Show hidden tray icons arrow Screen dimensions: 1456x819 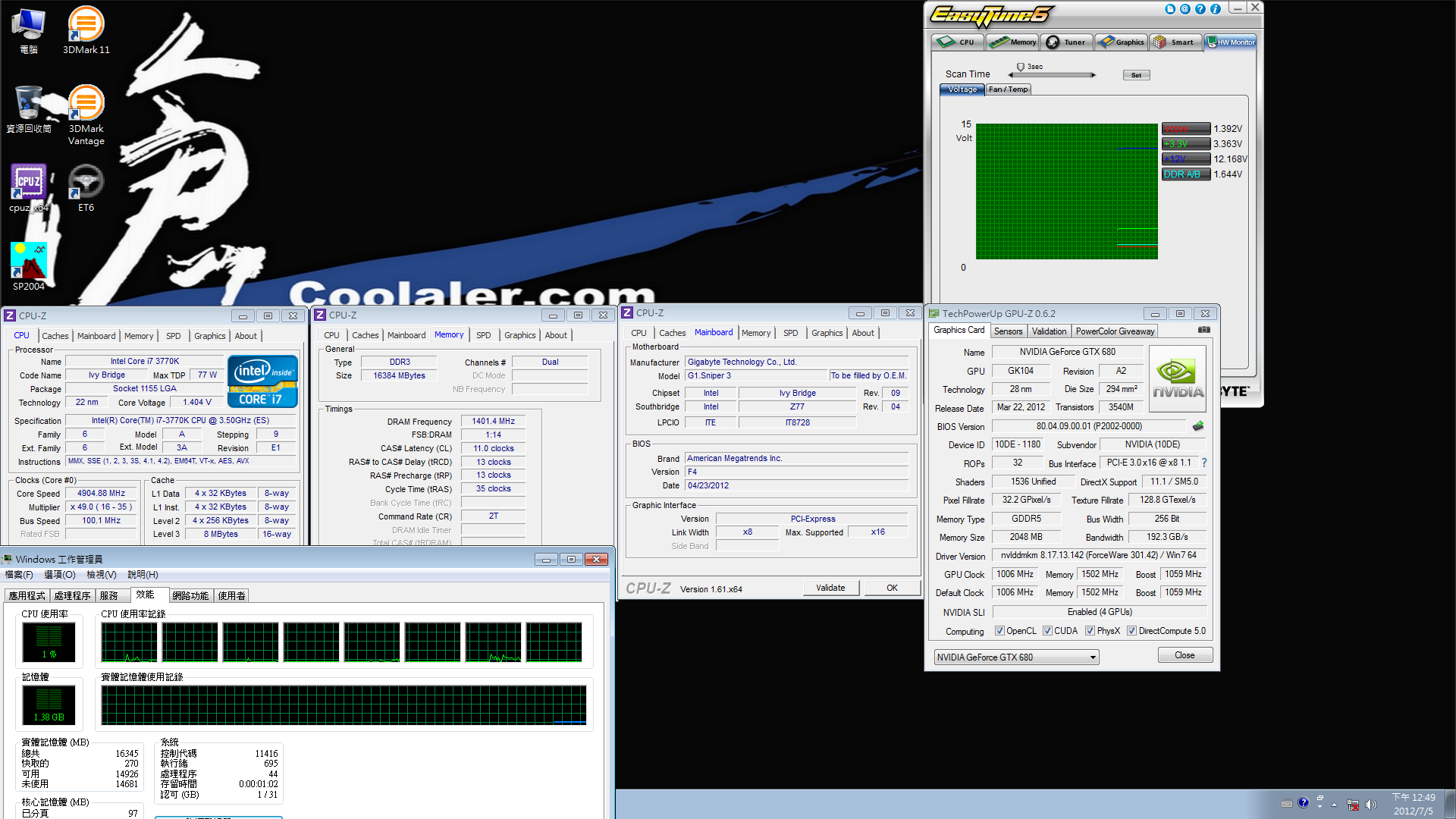pos(1334,805)
